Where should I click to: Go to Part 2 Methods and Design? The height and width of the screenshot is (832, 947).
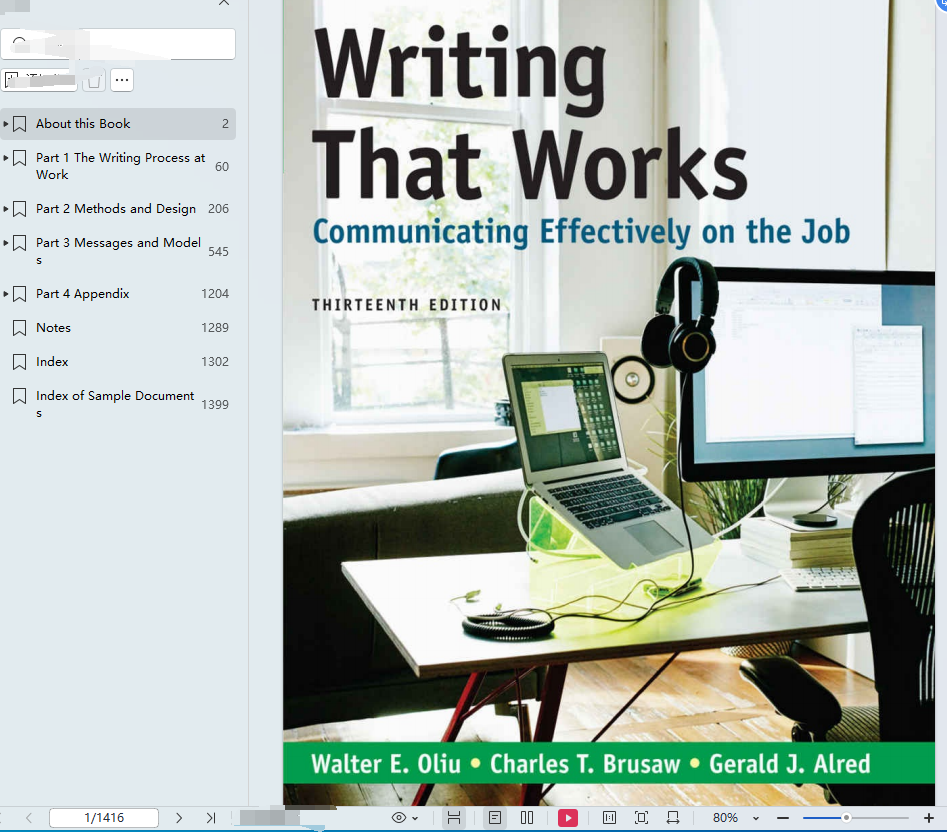118,209
